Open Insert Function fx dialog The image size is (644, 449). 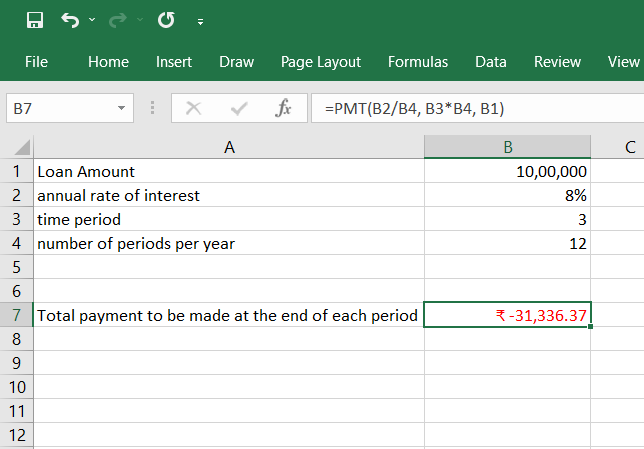[x=283, y=108]
